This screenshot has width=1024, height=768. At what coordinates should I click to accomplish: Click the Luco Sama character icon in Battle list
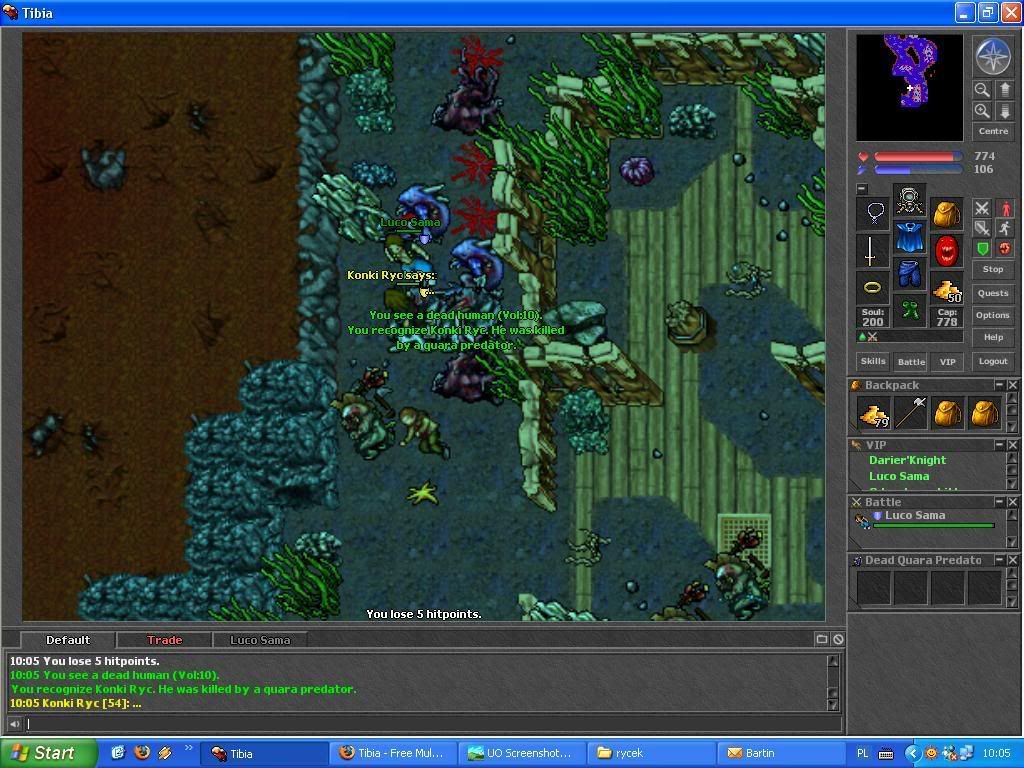coord(862,521)
